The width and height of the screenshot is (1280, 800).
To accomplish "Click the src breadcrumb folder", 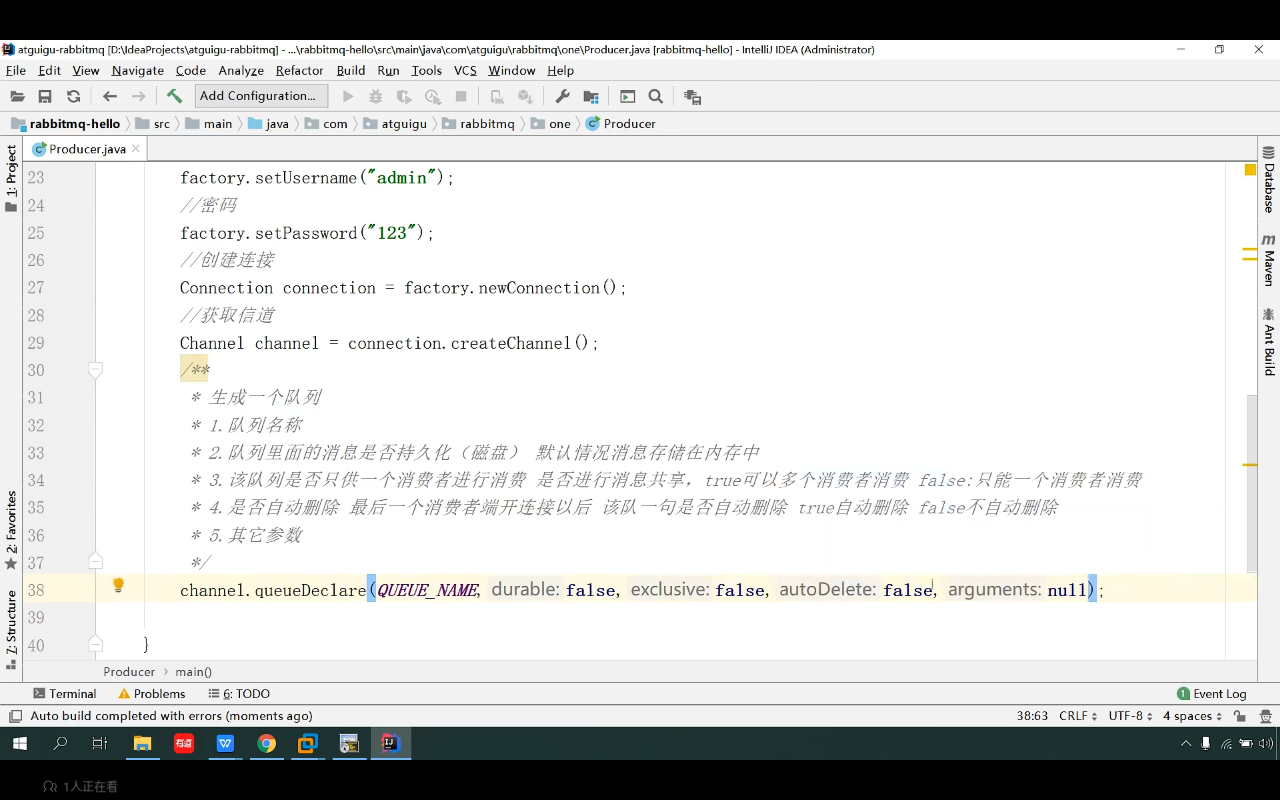I will coord(153,124).
